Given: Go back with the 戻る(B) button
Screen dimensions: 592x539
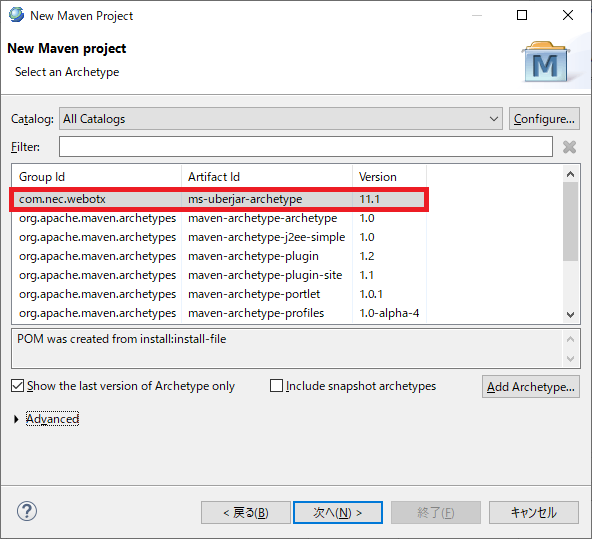Looking at the screenshot, I should [x=246, y=513].
